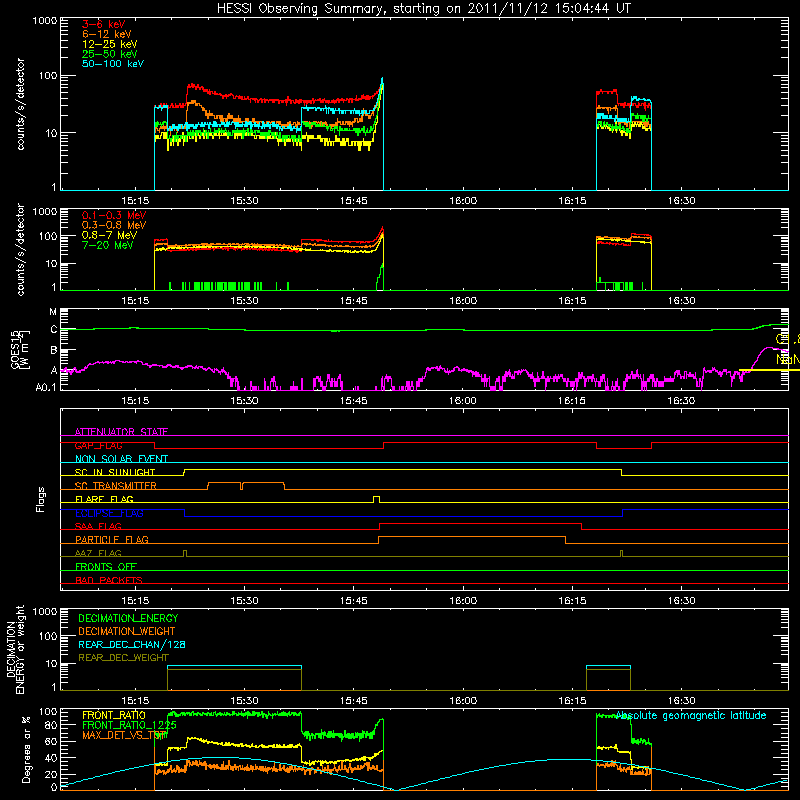The width and height of the screenshot is (800, 800).
Task: Click the raised SAA_FLAG step segment
Action: point(481,523)
